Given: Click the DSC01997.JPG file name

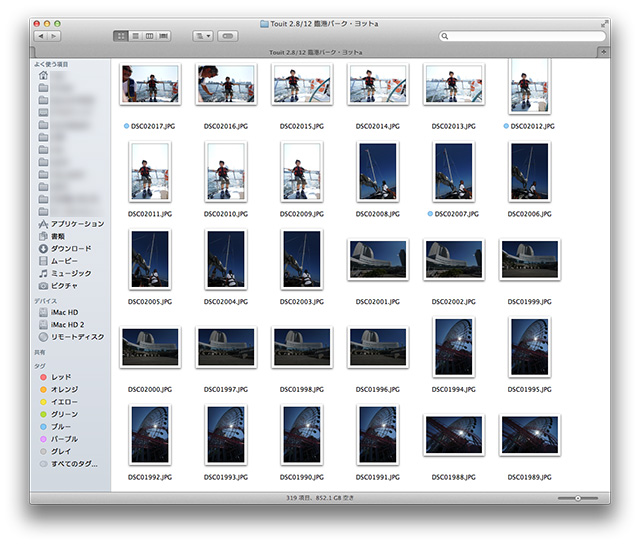Looking at the screenshot, I should (x=226, y=389).
